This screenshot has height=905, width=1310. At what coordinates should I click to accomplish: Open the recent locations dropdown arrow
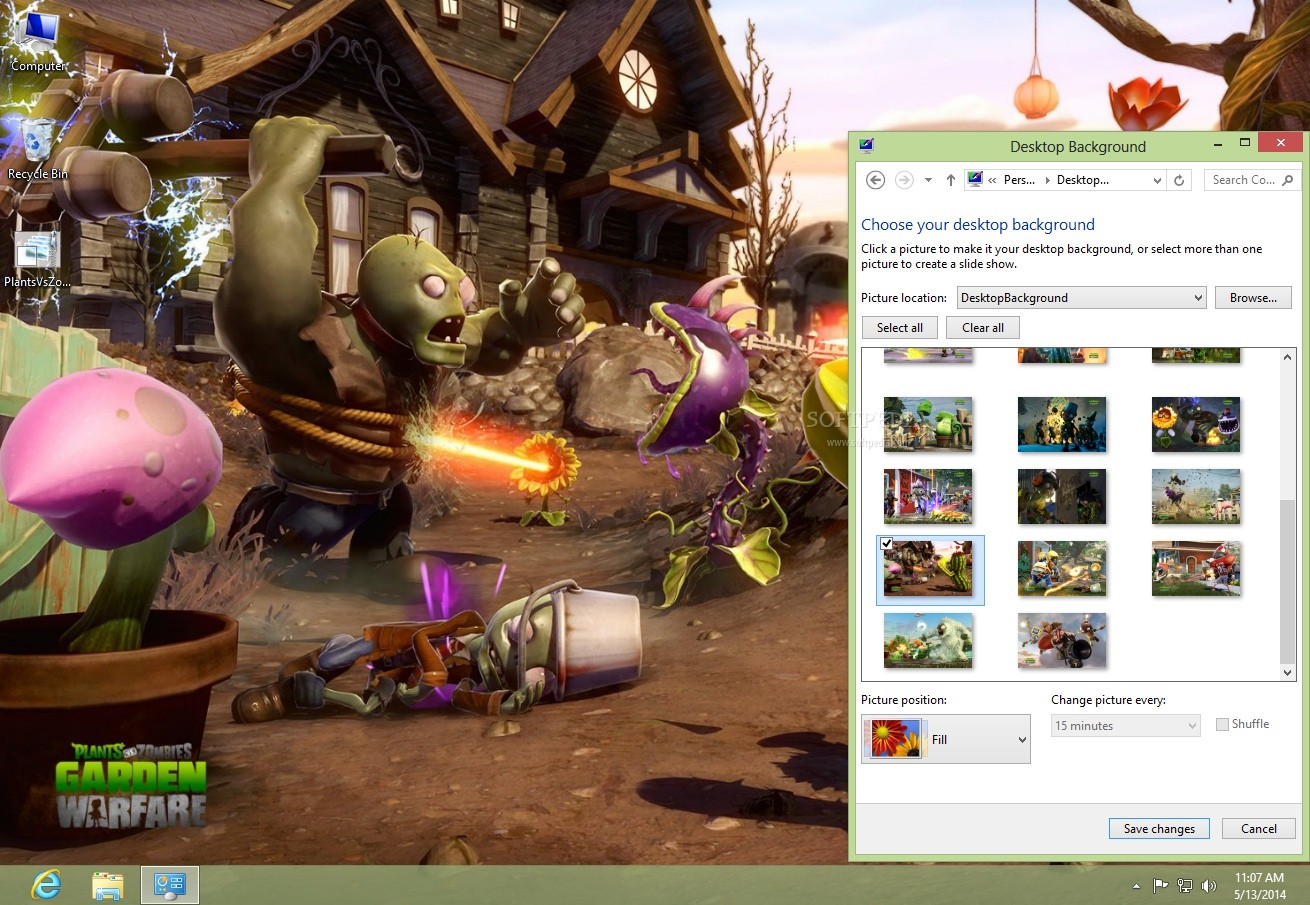point(928,180)
